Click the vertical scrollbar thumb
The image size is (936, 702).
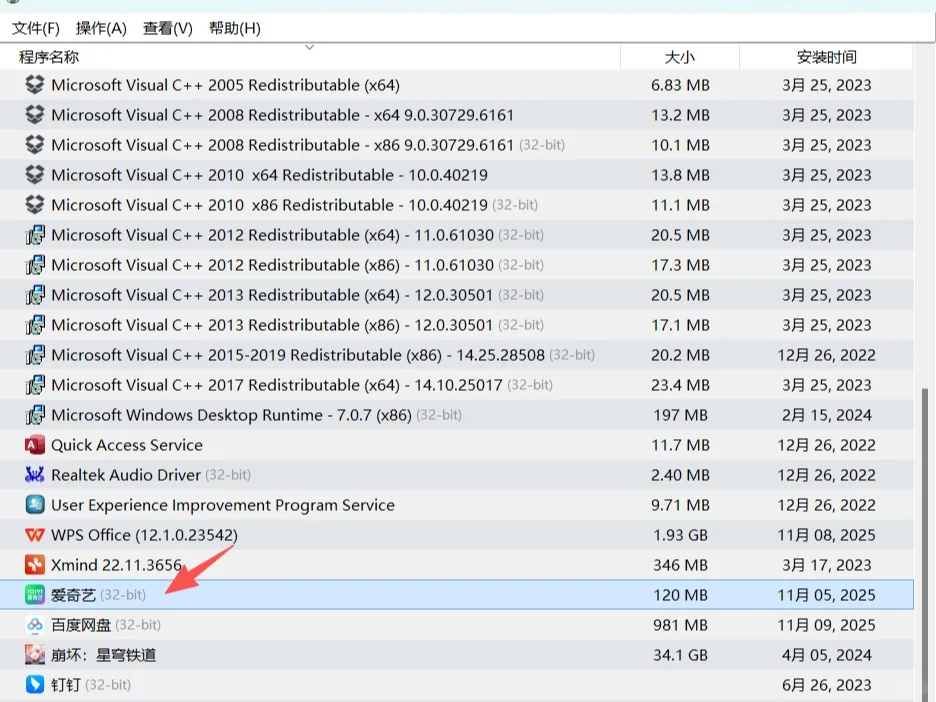click(925, 544)
